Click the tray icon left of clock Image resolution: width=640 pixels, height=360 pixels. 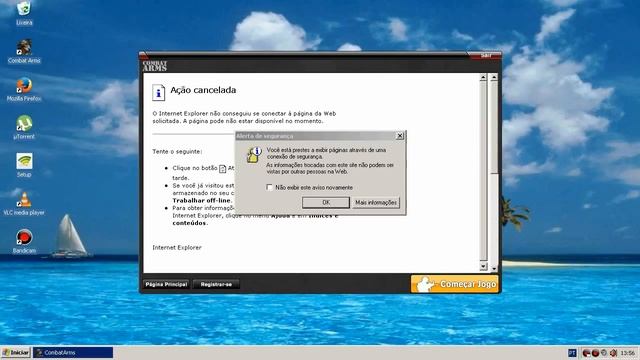point(613,353)
